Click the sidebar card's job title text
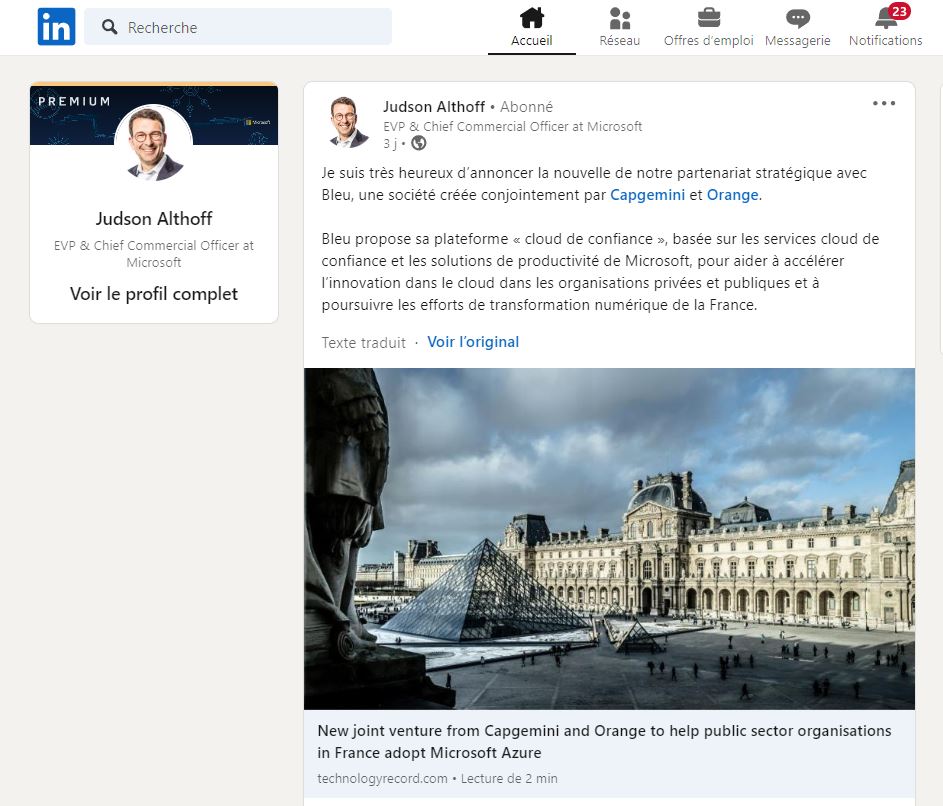The image size is (943, 806). (x=154, y=254)
